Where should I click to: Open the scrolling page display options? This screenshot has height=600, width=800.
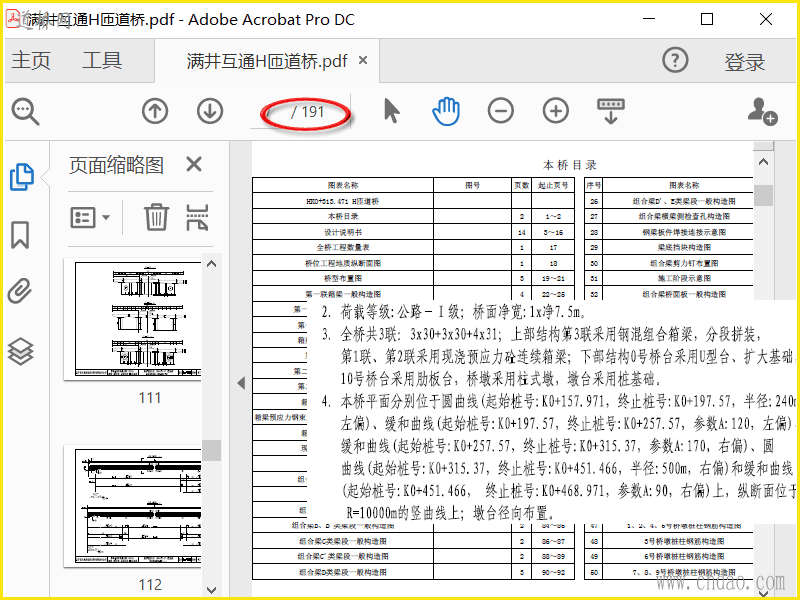coord(611,111)
